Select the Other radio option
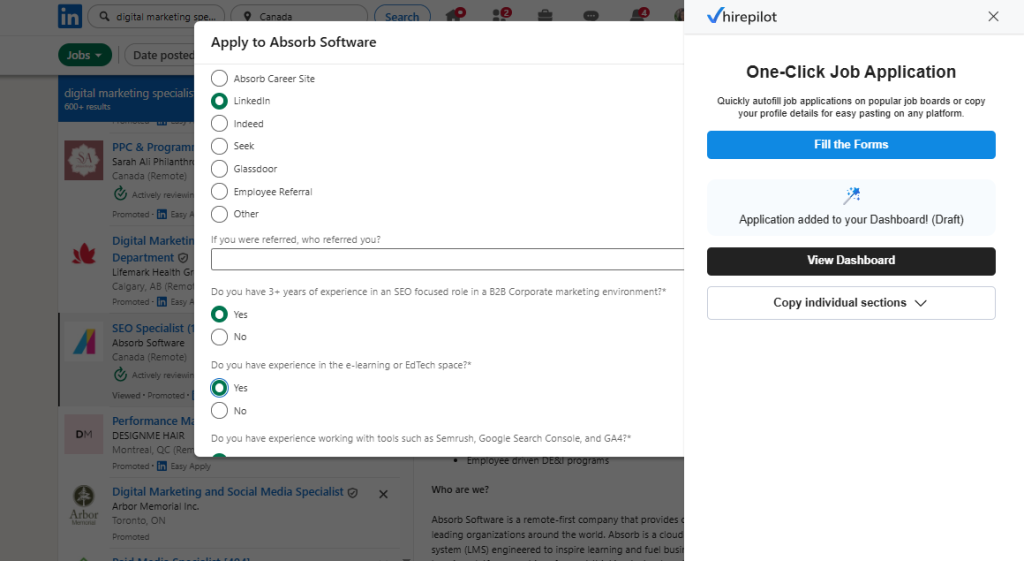Screen dimensions: 1024x561 point(219,214)
